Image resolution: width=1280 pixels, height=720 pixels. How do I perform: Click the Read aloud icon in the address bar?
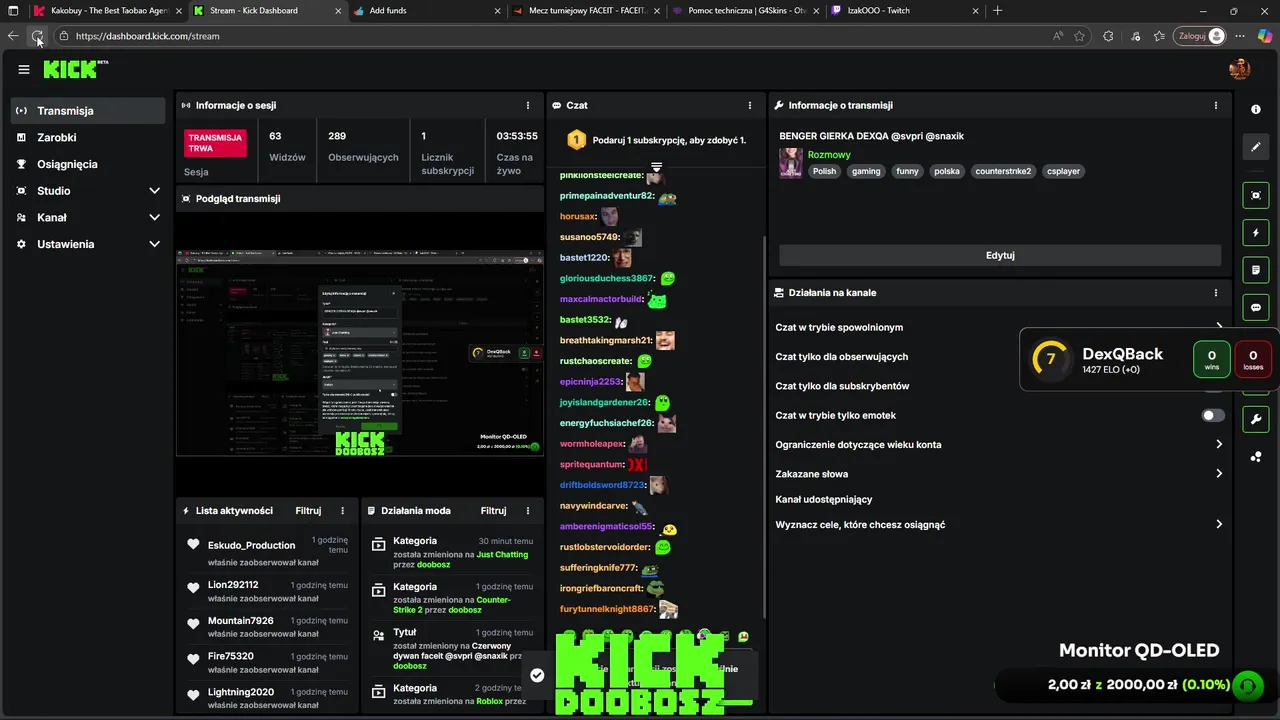coord(1058,36)
